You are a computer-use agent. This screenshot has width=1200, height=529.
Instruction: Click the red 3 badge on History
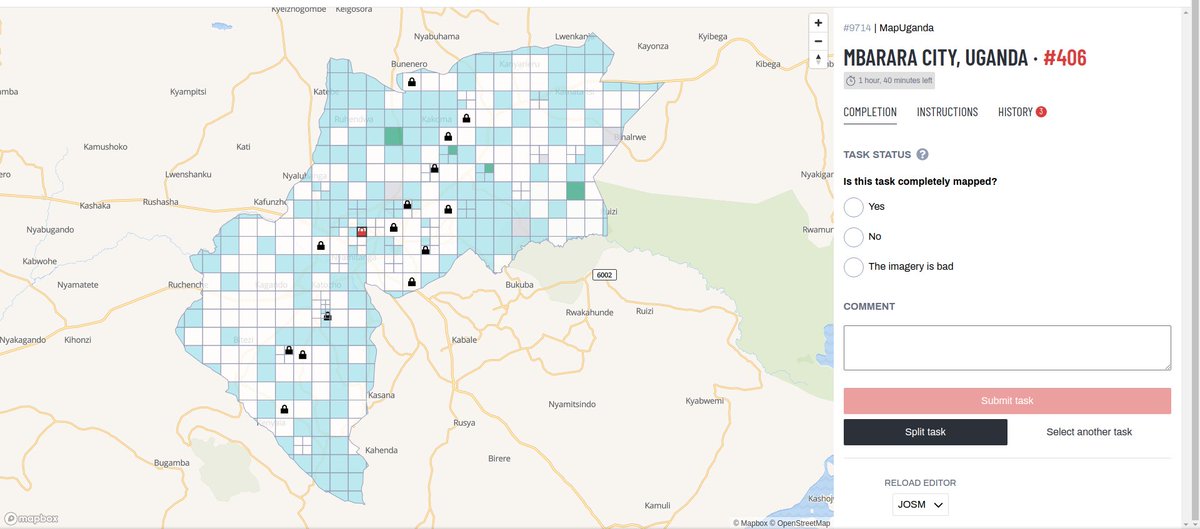(1041, 112)
